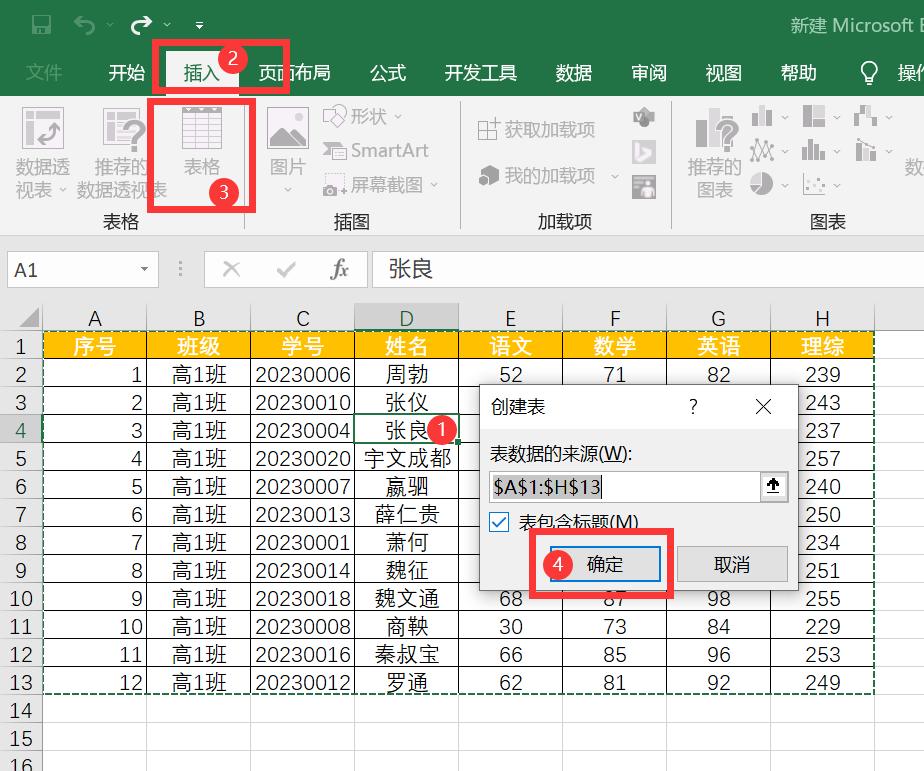Click the People Graph add-in icon
This screenshot has height=771, width=924.
coord(644,187)
